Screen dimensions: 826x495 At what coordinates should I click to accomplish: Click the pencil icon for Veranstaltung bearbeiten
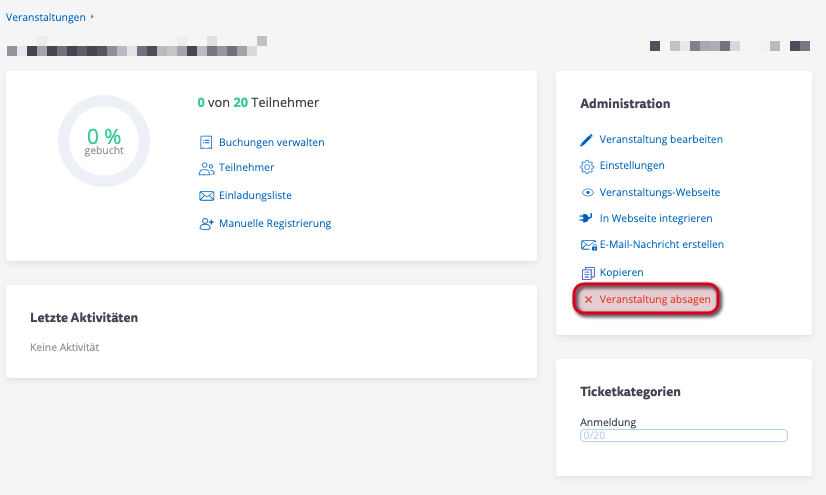coord(588,140)
